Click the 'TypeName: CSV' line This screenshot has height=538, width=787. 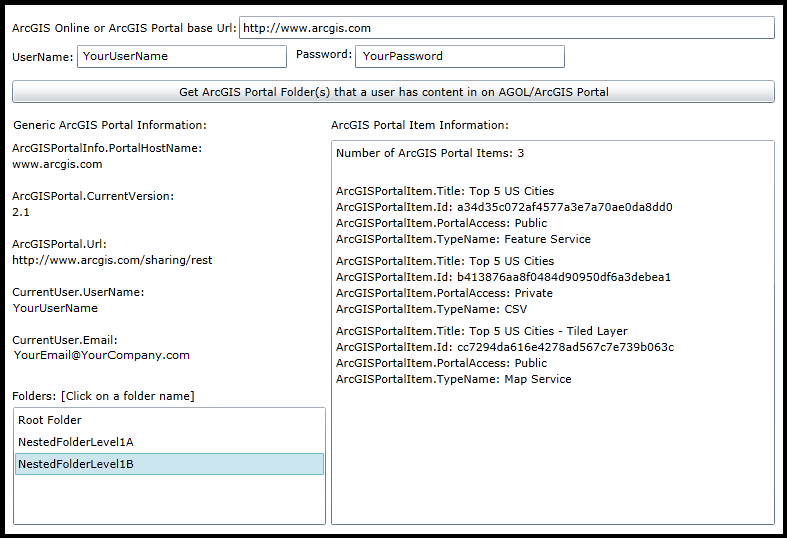[x=432, y=309]
